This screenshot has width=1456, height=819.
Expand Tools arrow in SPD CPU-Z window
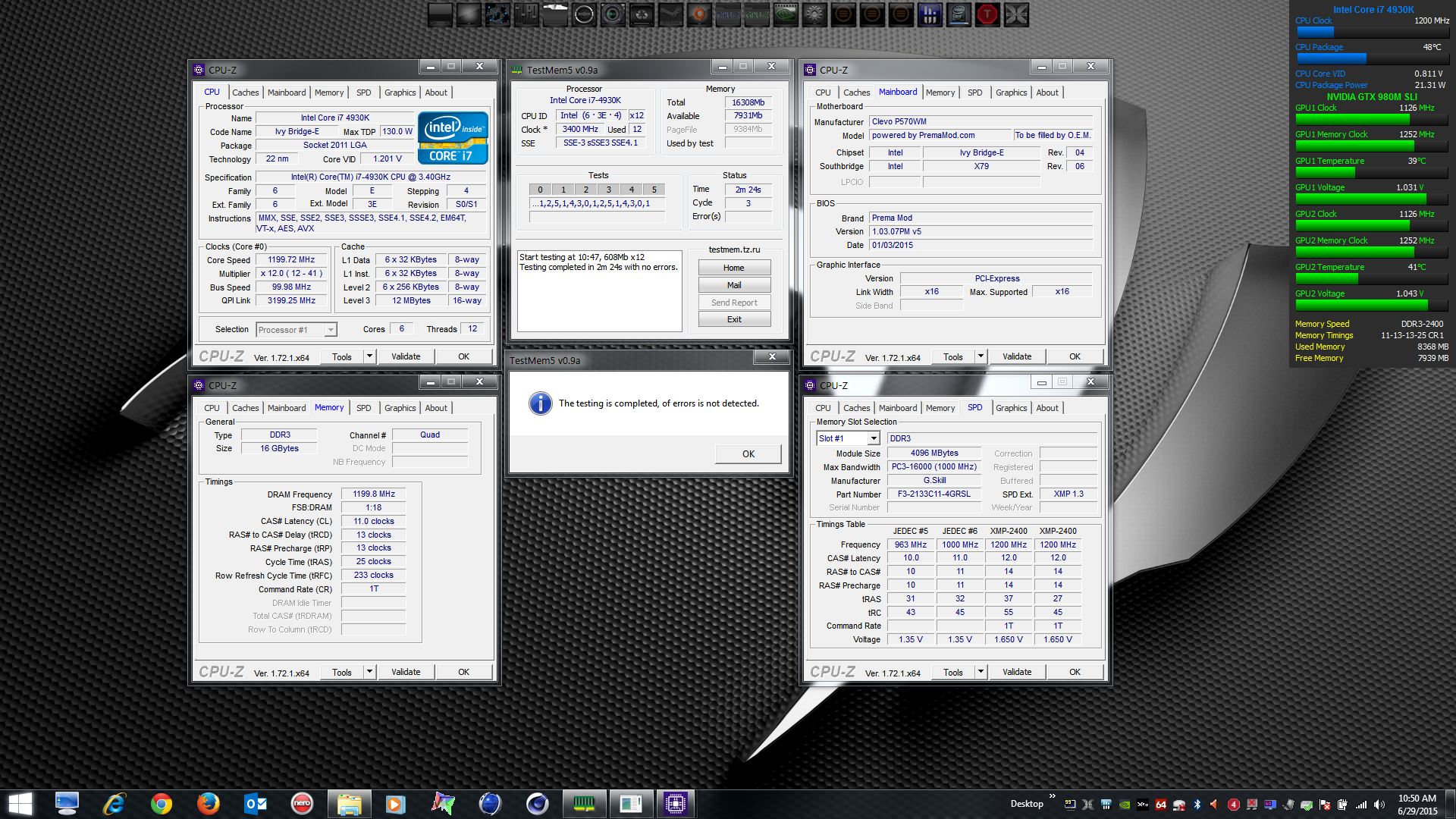(x=980, y=672)
